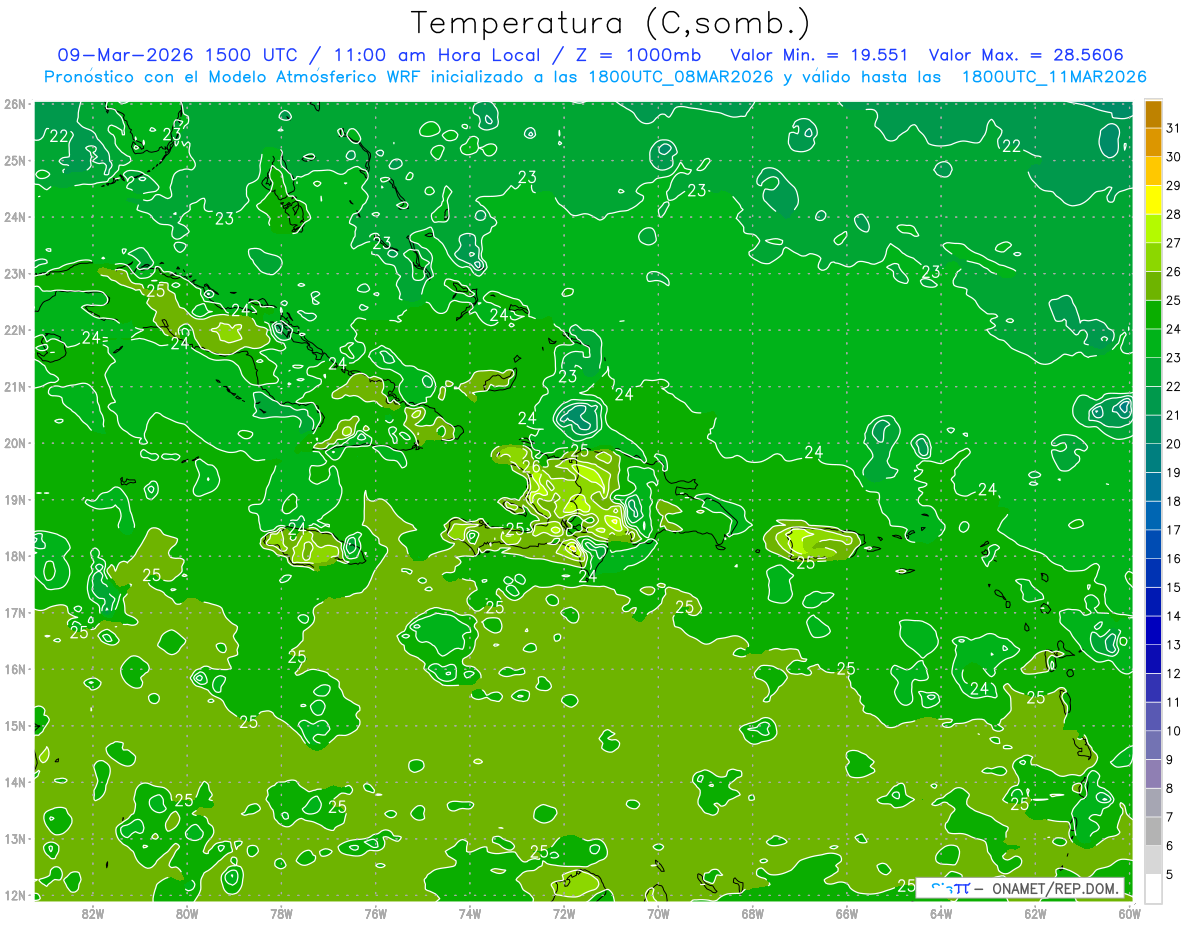1200x927 pixels.
Task: Pick the dark blue swatch between 13 and 14
Action: (1153, 630)
